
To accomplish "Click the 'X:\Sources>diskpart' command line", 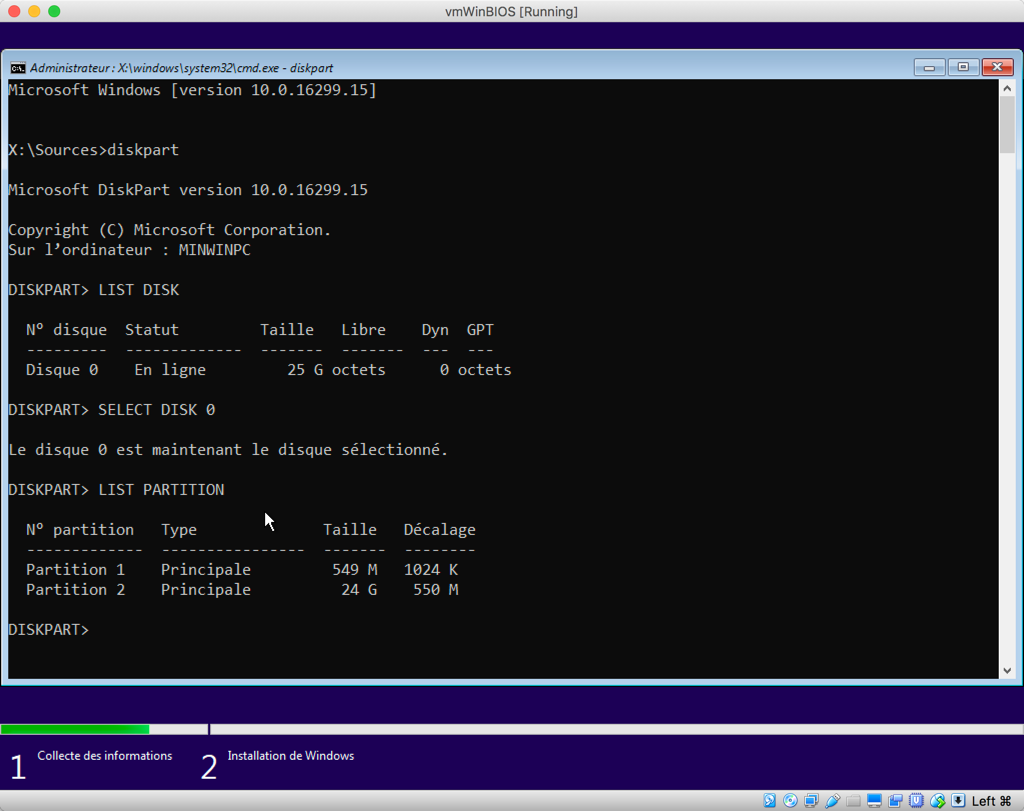I will coord(93,150).
